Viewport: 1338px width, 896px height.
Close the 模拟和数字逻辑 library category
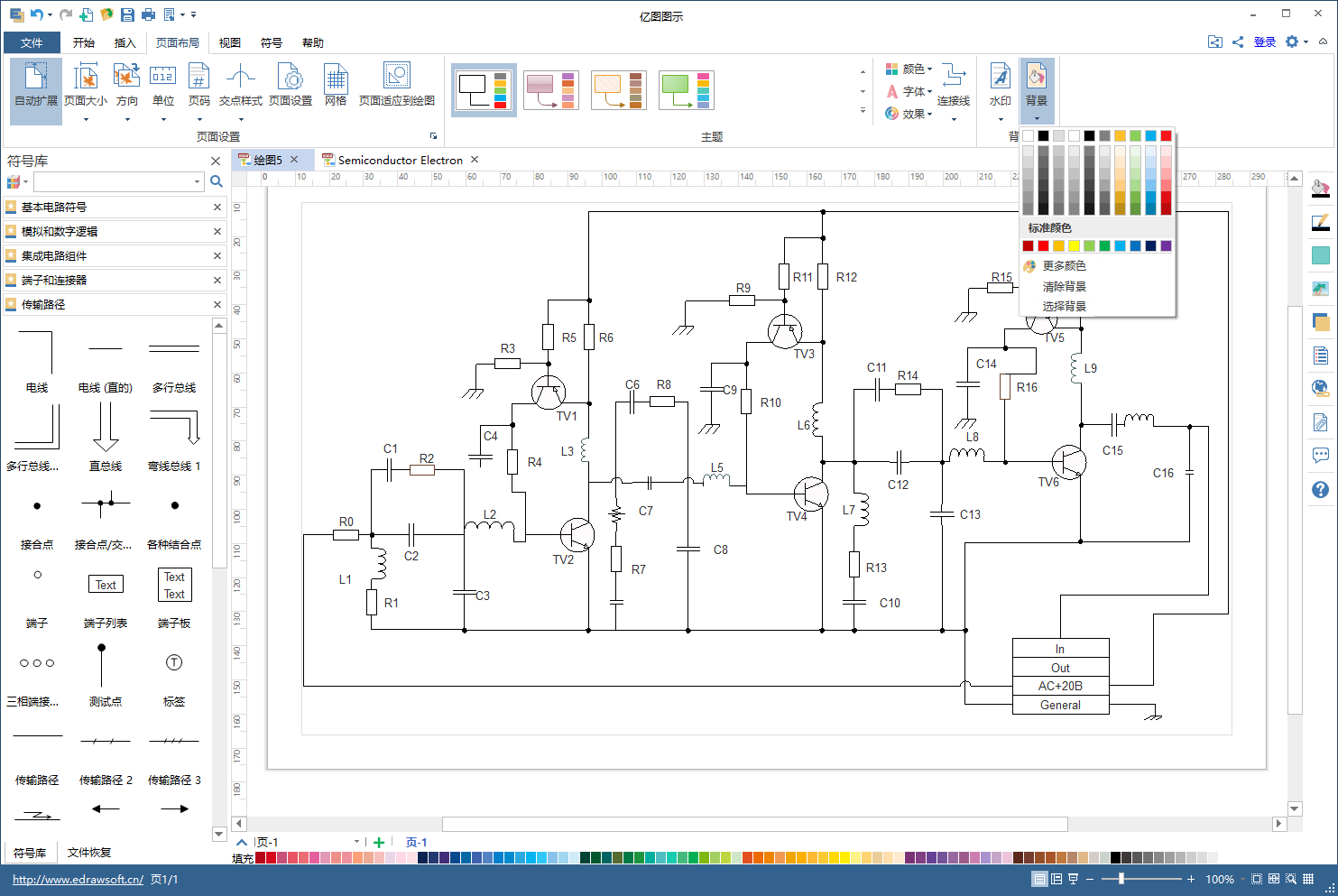click(x=217, y=231)
